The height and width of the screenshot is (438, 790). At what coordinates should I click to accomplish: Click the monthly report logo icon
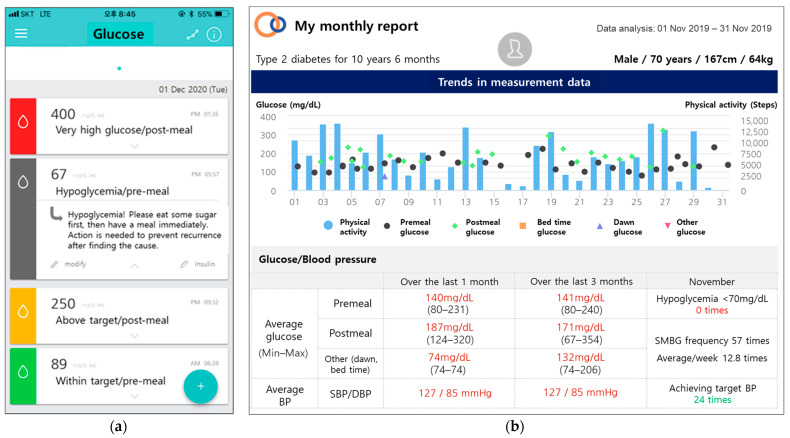point(270,26)
